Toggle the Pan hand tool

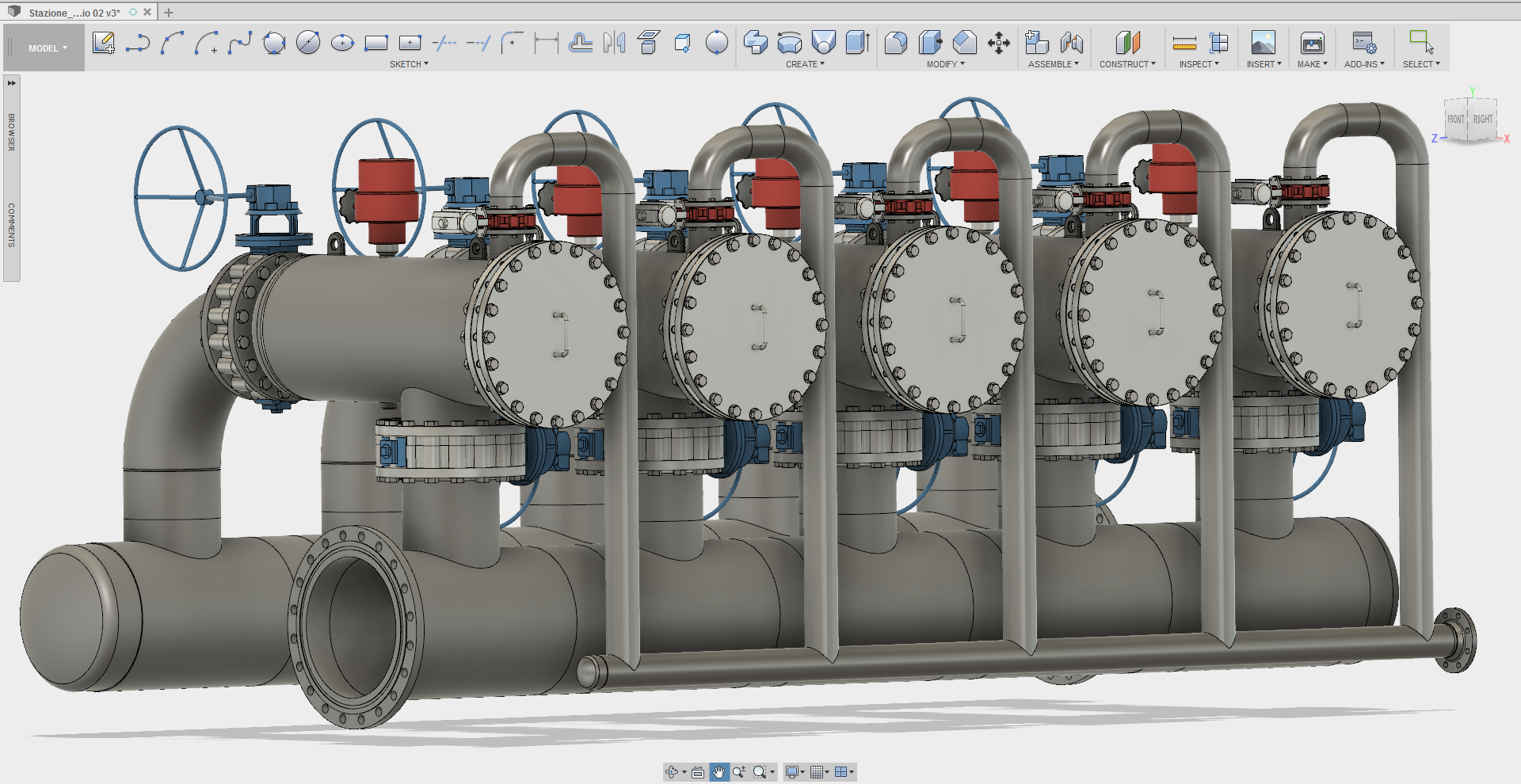(719, 772)
